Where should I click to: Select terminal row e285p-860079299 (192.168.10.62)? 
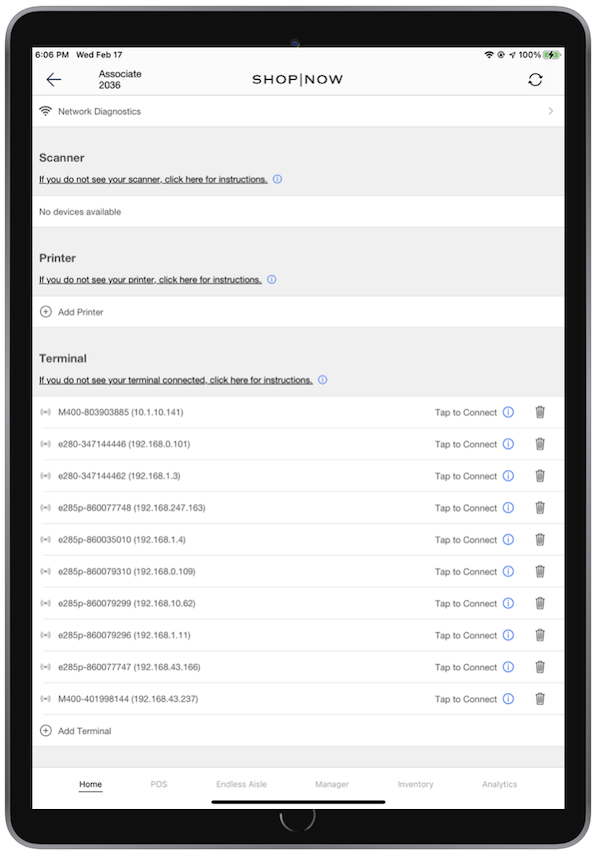[x=298, y=604]
